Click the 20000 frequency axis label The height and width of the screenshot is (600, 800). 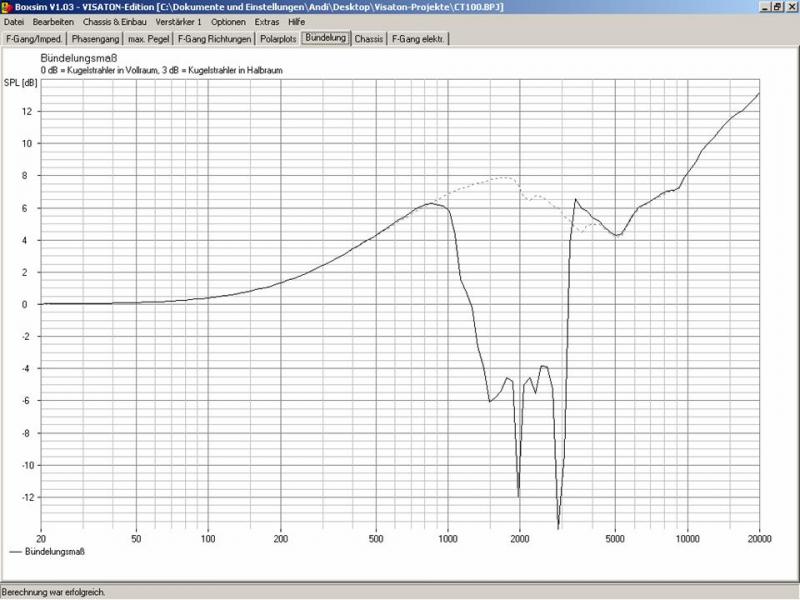(x=759, y=539)
